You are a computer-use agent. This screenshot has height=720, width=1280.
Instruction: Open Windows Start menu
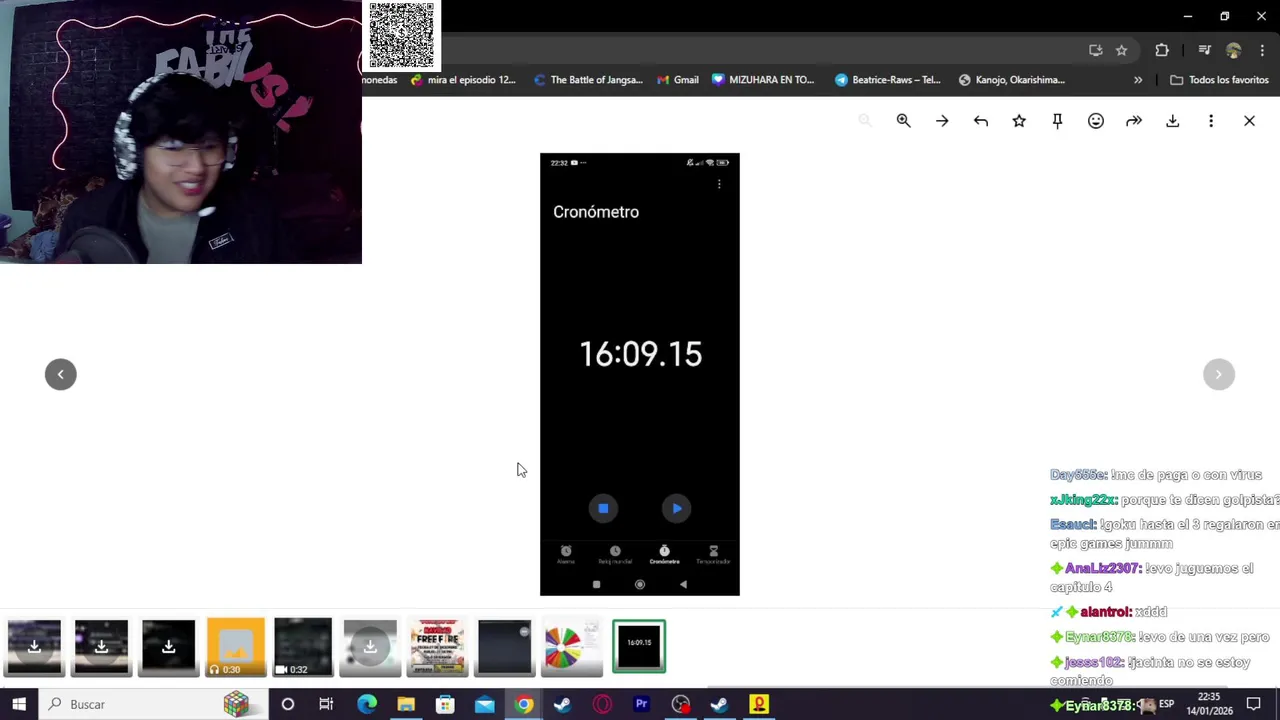(x=19, y=704)
